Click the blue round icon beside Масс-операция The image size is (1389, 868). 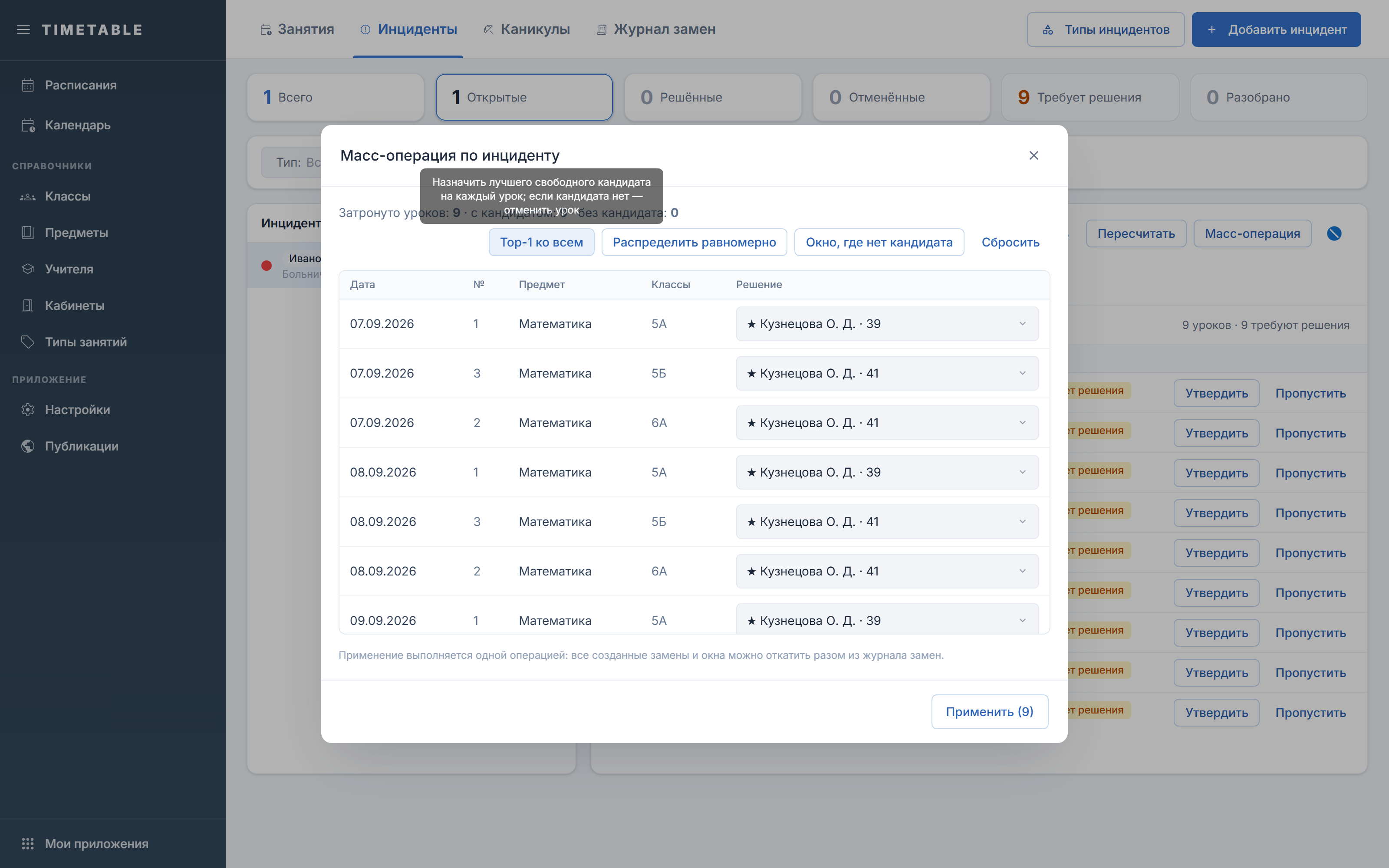coord(1334,233)
